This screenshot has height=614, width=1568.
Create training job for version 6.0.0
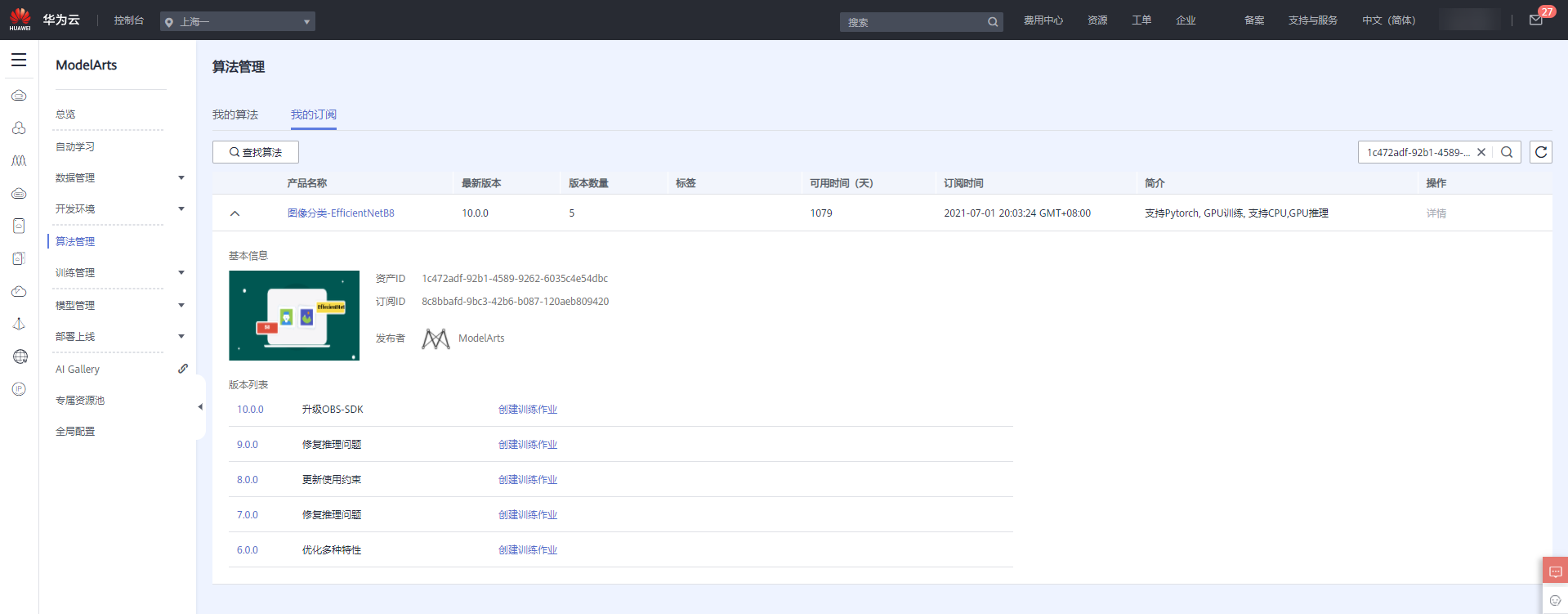click(x=528, y=550)
